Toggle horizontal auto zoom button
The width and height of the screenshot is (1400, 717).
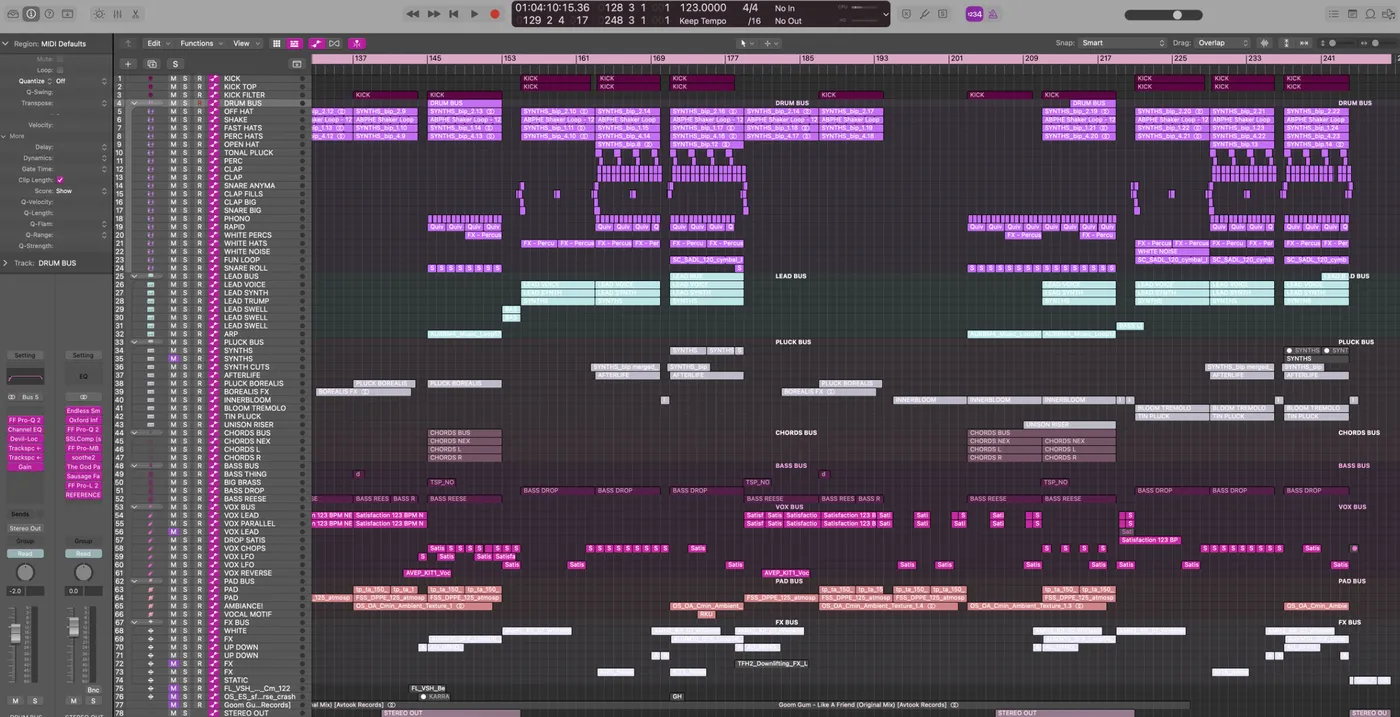click(x=1304, y=43)
